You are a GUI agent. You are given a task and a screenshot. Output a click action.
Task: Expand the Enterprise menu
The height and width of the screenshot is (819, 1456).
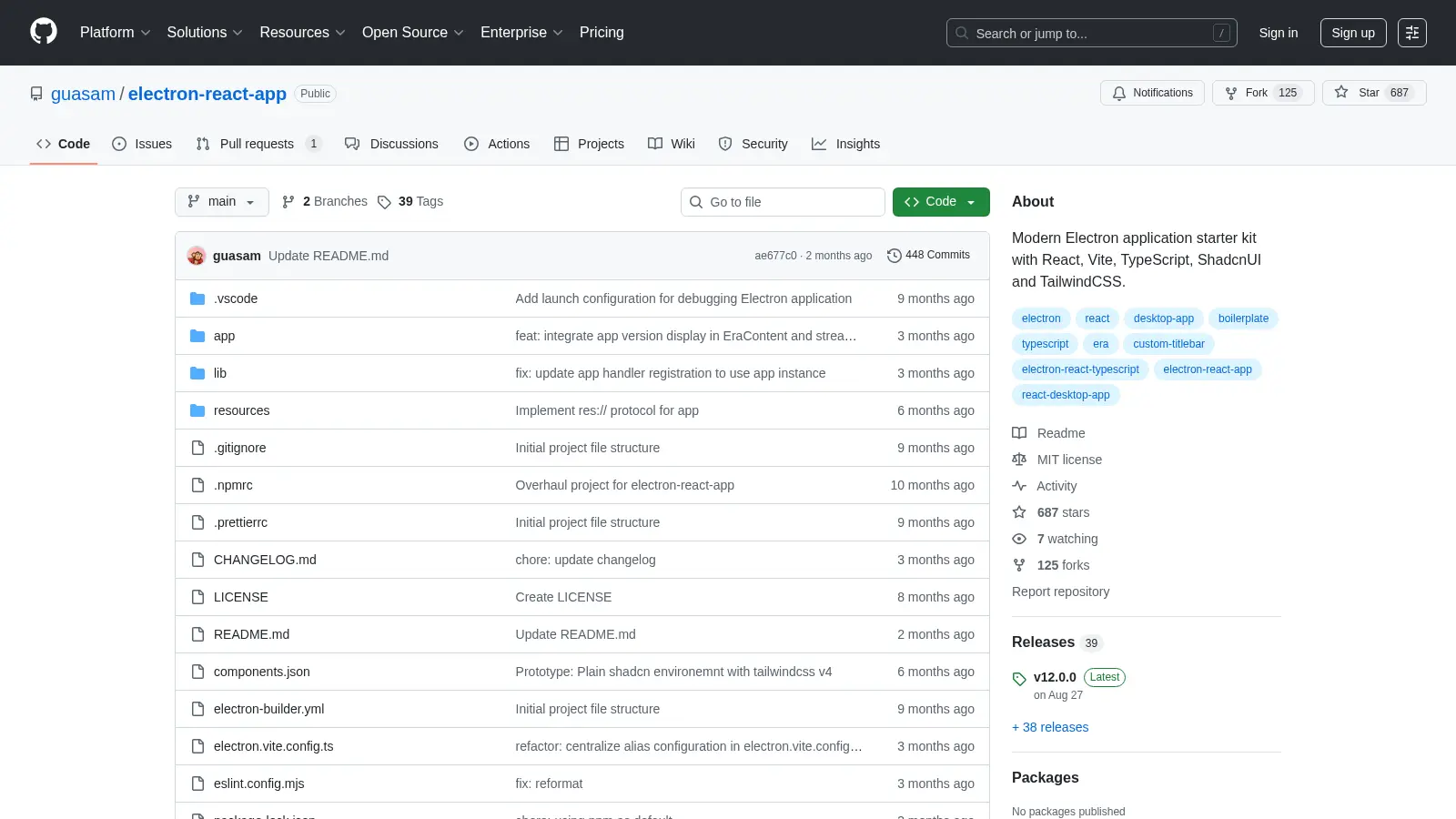point(521,33)
